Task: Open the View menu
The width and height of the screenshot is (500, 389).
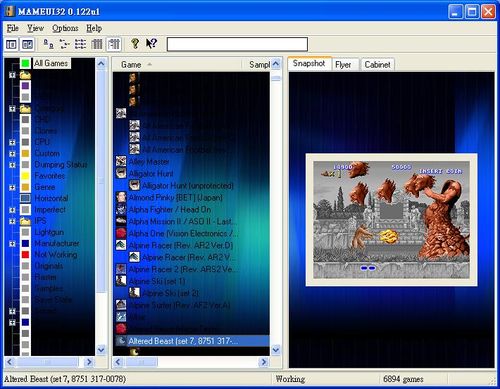Action: (35, 28)
